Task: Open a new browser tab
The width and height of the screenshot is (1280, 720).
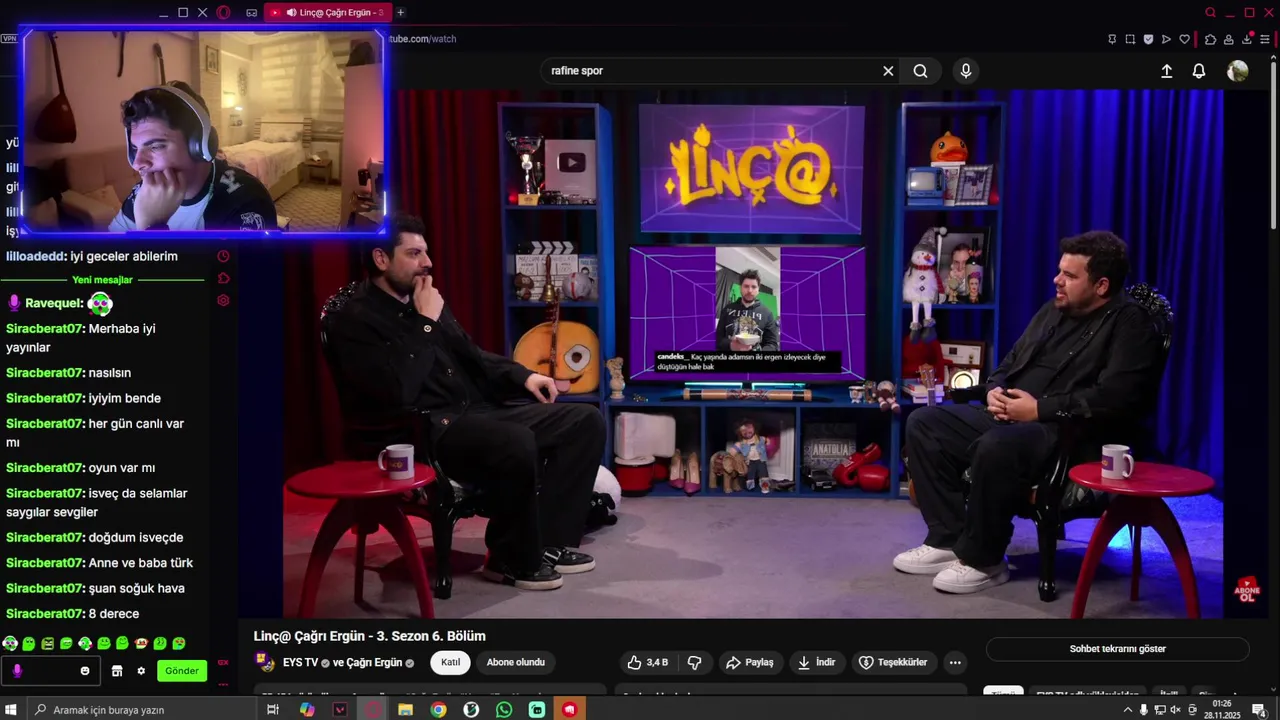Action: click(400, 12)
